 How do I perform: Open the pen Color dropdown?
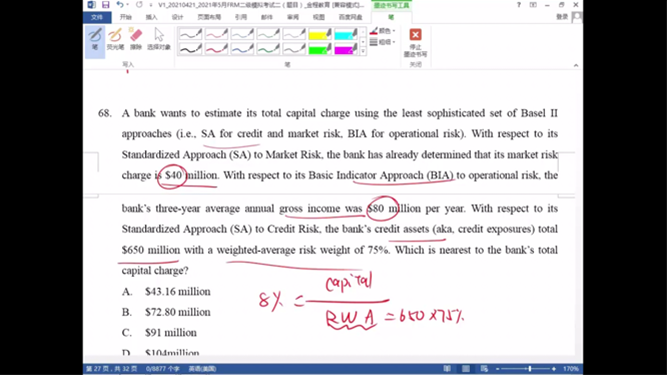click(383, 31)
